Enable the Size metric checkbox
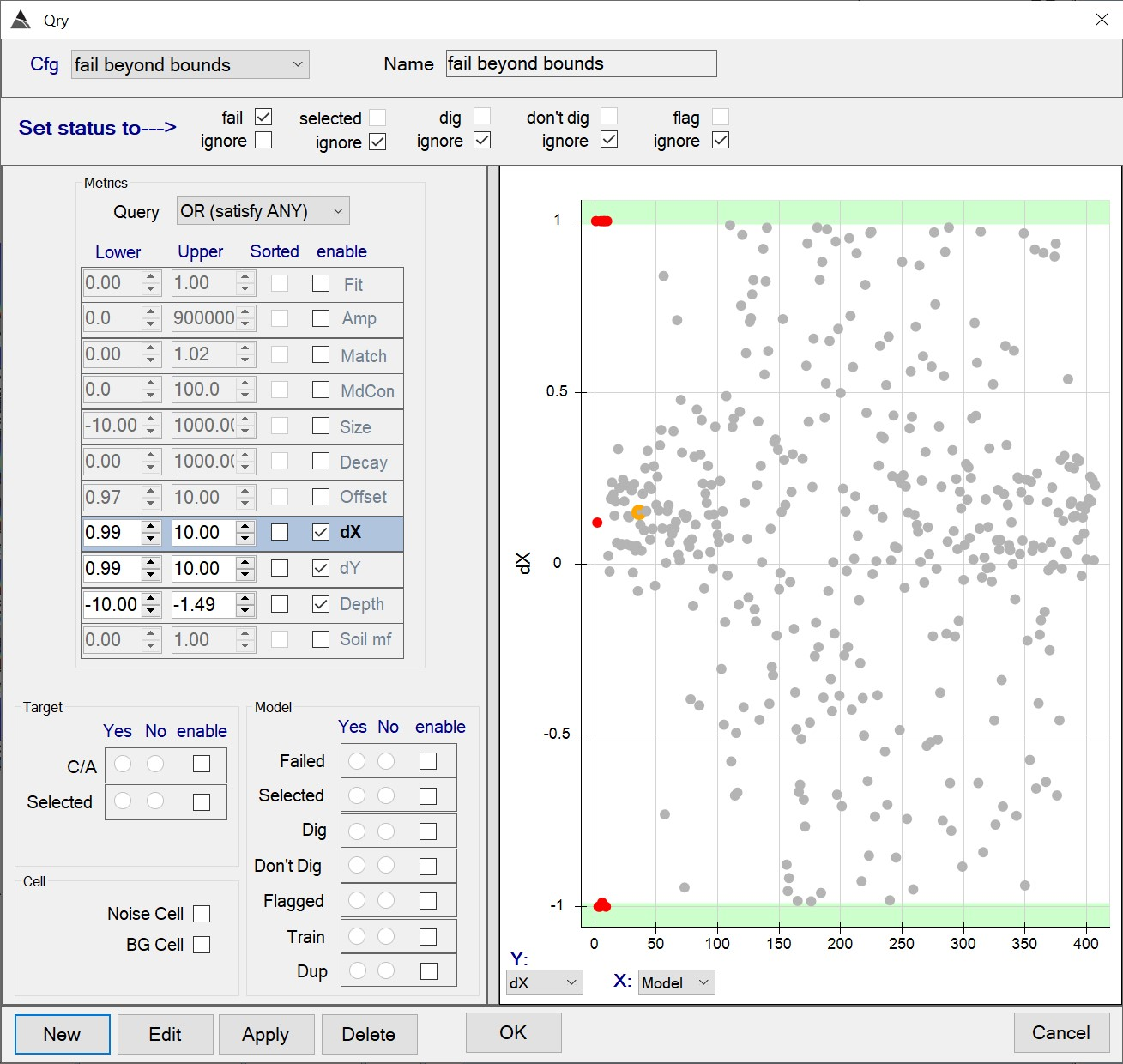Image resolution: width=1123 pixels, height=1064 pixels. point(321,426)
